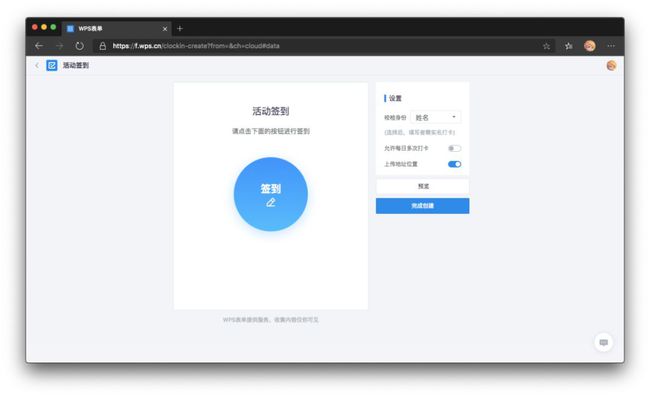Disable the 上传地址位置 location switch
The width and height of the screenshot is (650, 397).
click(x=454, y=164)
